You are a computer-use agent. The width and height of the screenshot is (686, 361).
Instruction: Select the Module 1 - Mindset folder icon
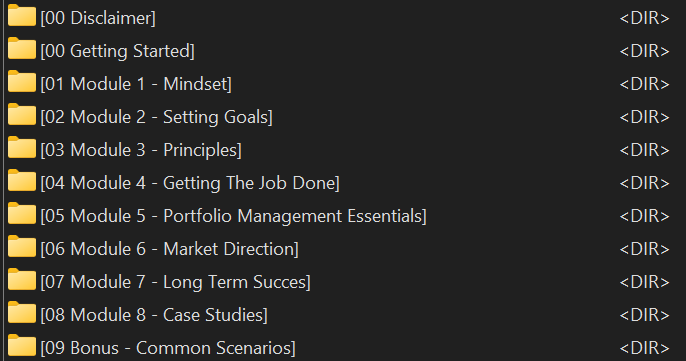(x=22, y=82)
